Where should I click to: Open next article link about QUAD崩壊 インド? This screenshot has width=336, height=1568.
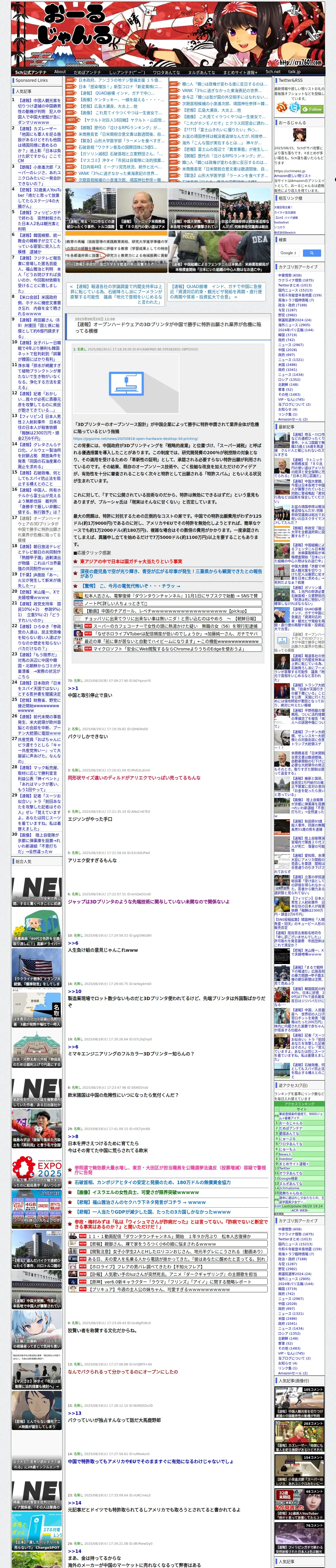[216, 292]
